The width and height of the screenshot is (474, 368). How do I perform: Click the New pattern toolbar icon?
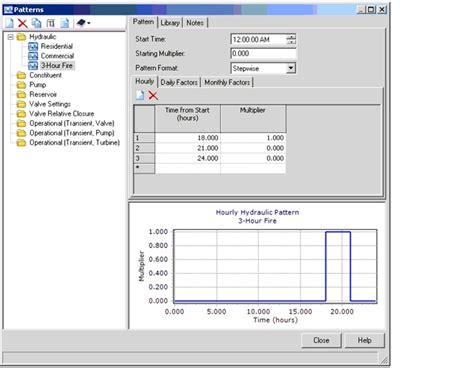click(10, 23)
